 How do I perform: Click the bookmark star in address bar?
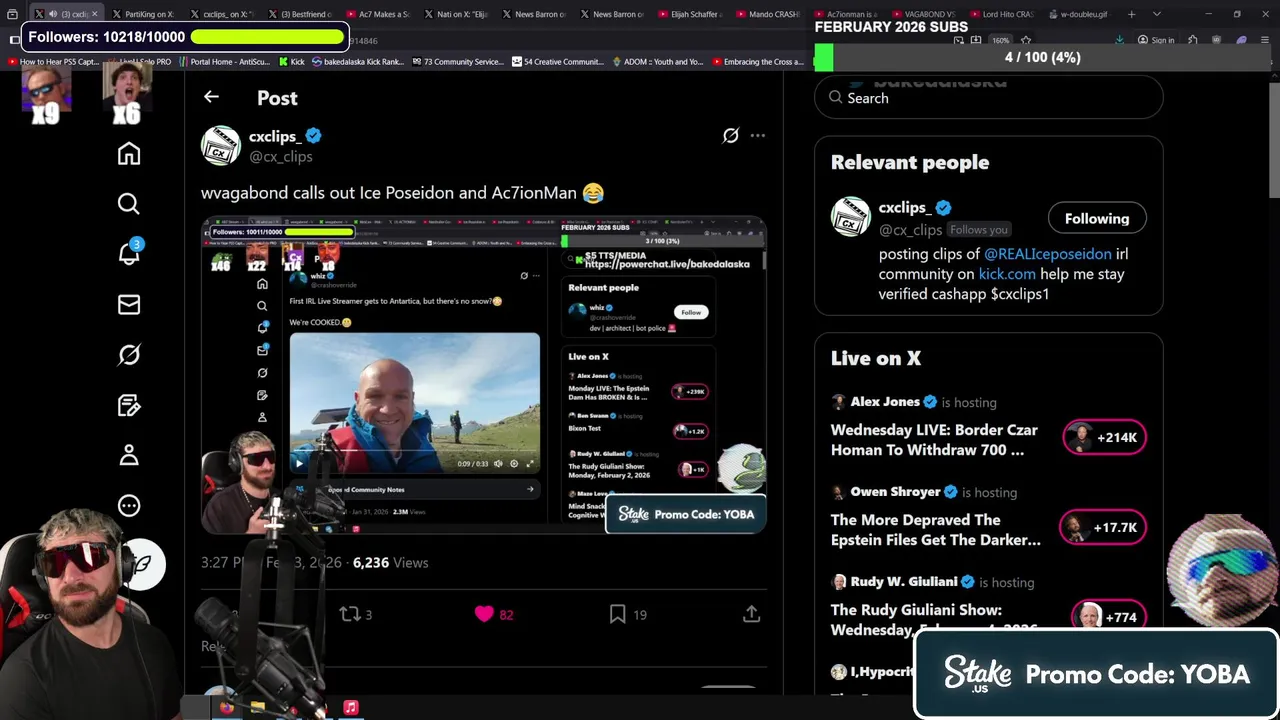point(1026,40)
